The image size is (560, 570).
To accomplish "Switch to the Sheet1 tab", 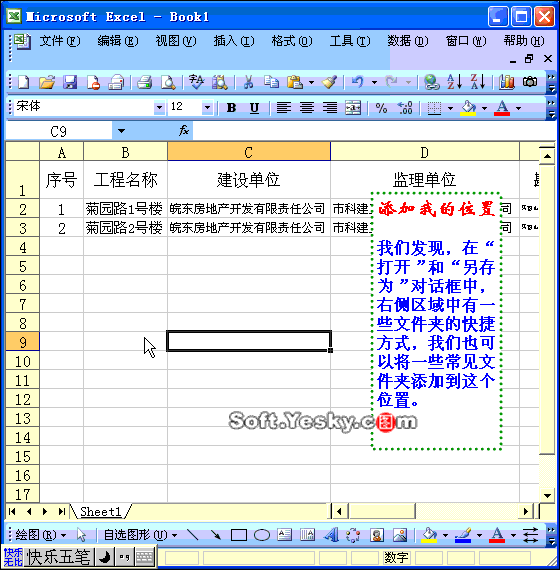I will 100,512.
